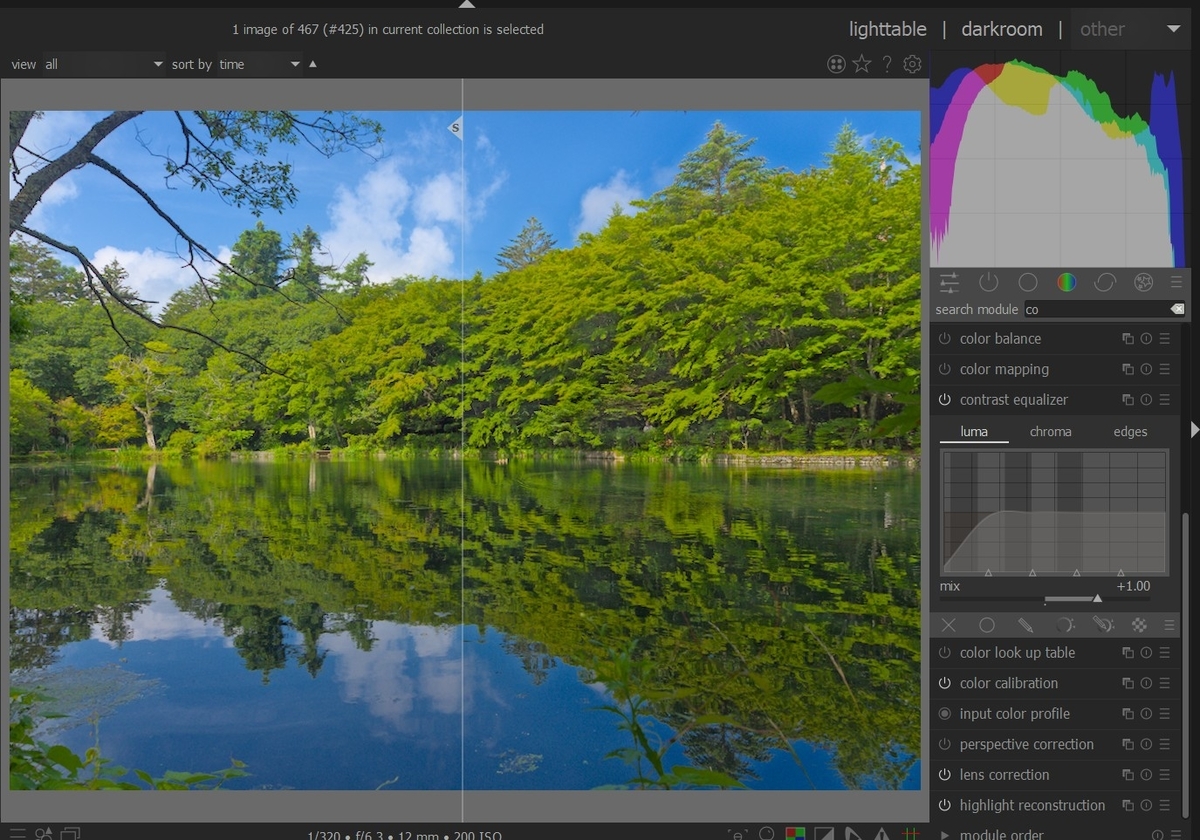The width and height of the screenshot is (1200, 840).
Task: Enable perspective correction module
Action: tap(945, 745)
